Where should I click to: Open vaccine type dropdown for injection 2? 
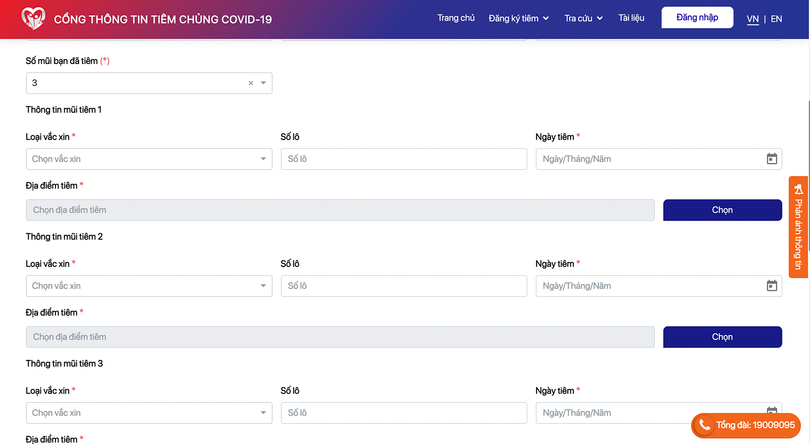click(148, 286)
